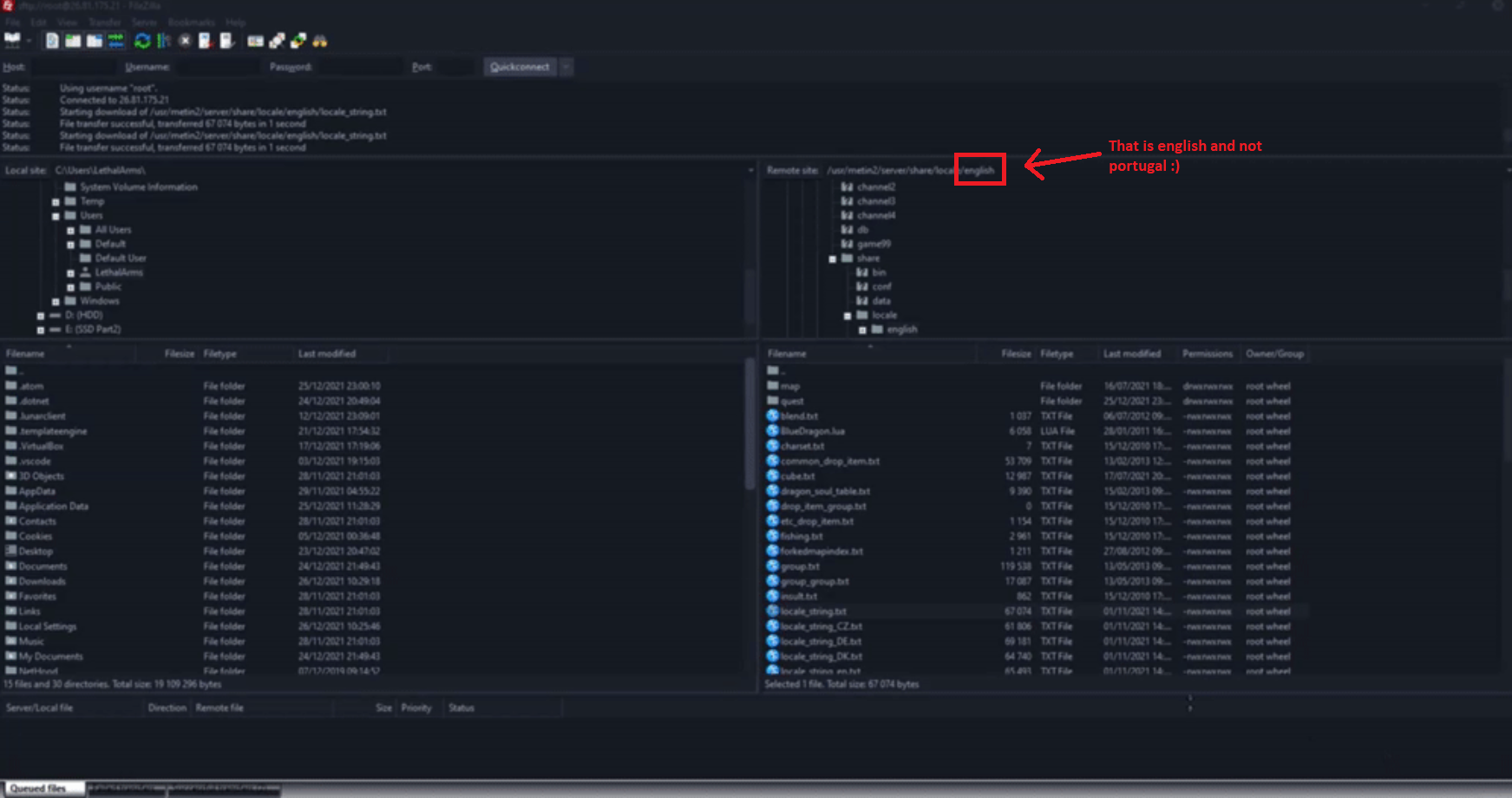
Task: Focus the Password input field
Action: pyautogui.click(x=359, y=67)
